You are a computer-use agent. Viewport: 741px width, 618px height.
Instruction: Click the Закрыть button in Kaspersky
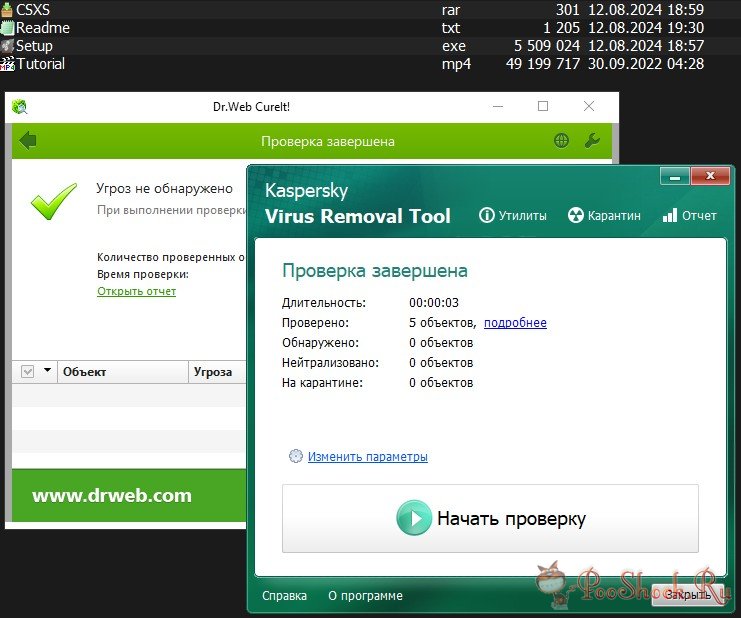point(688,594)
